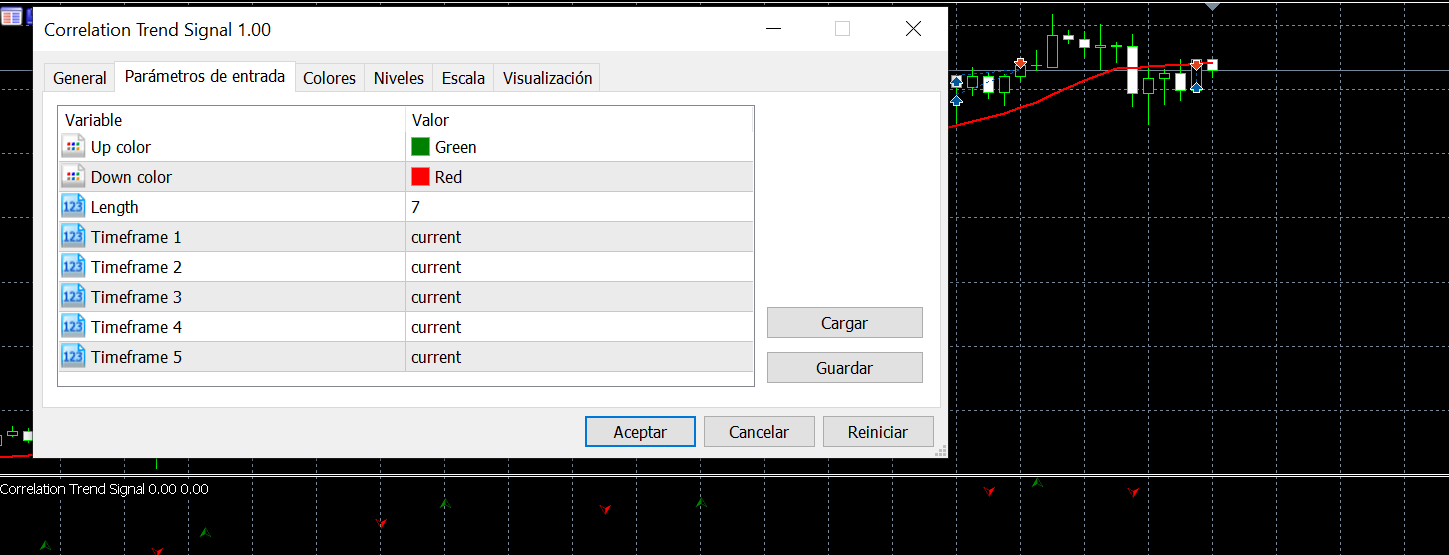This screenshot has height=555, width=1449.
Task: Click the color-type icon beside Down color
Action: click(x=73, y=177)
